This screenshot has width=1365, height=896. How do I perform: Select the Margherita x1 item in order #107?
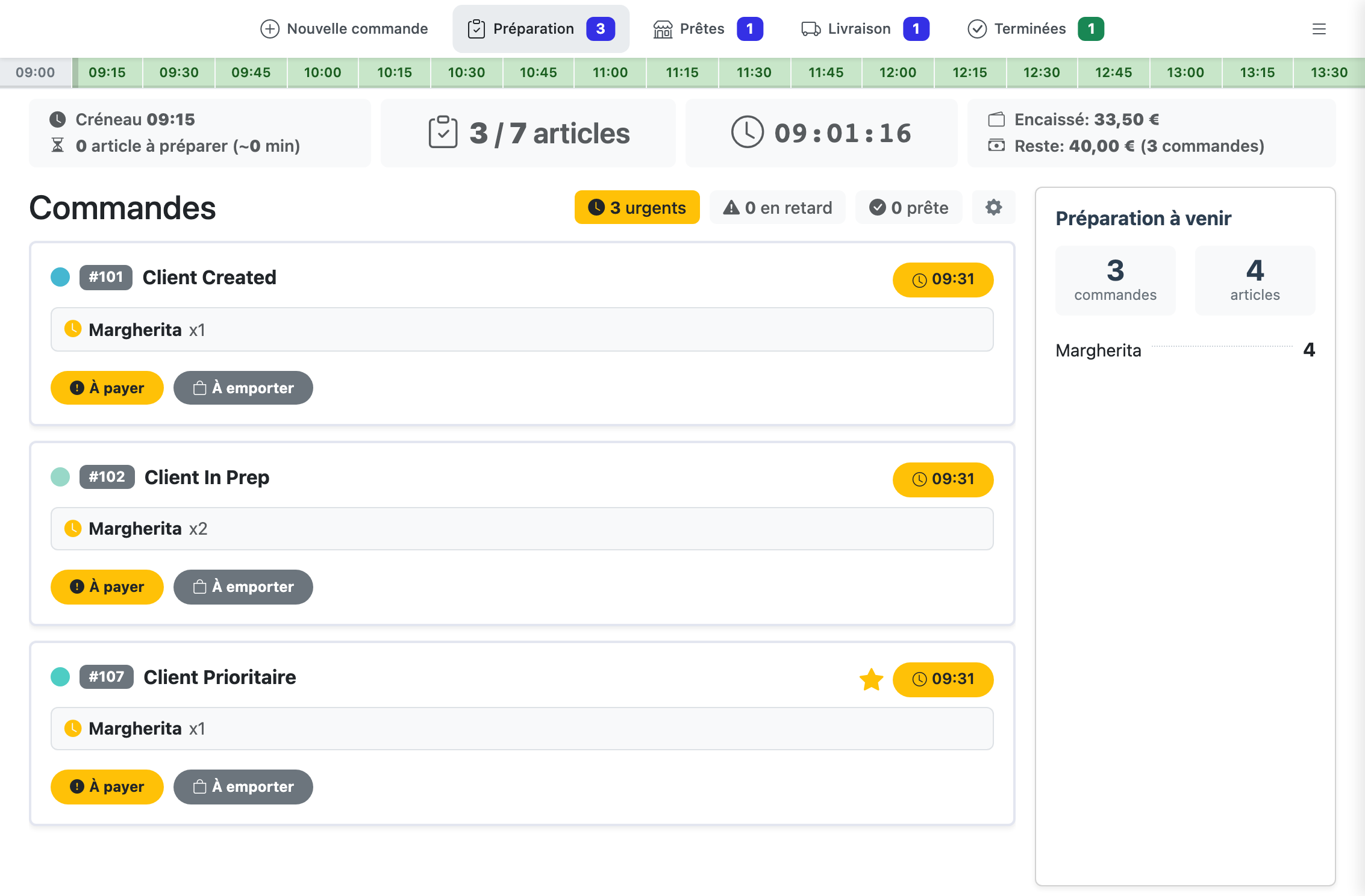[x=522, y=729]
